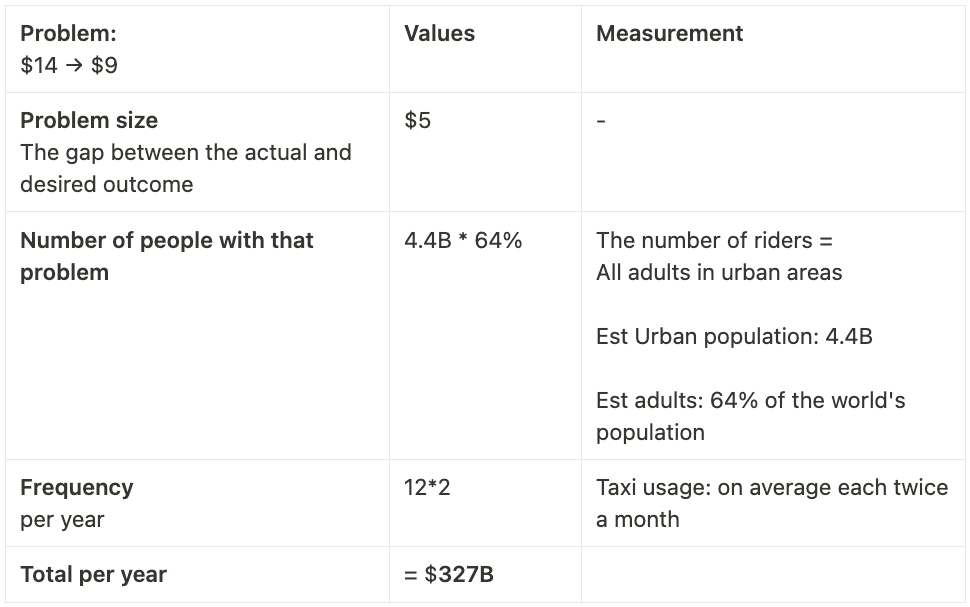Screen dimensions: 970x607
Task: Click the "Measurement" column header
Action: click(669, 33)
